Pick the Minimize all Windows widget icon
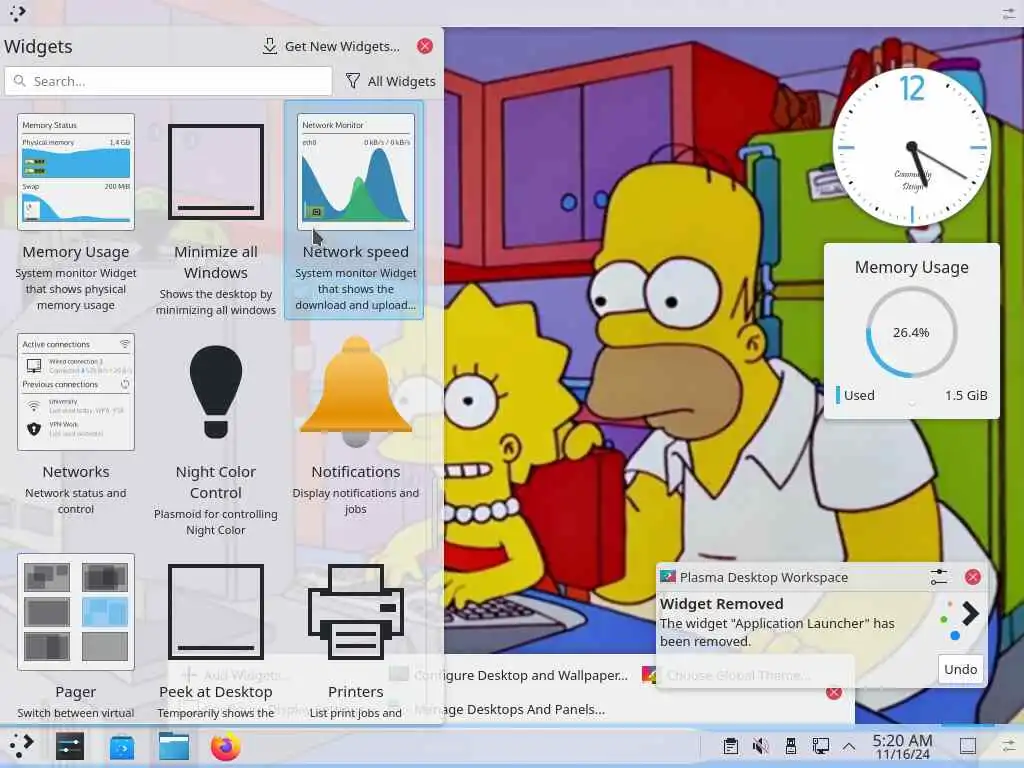The height and width of the screenshot is (768, 1024). pyautogui.click(x=216, y=172)
